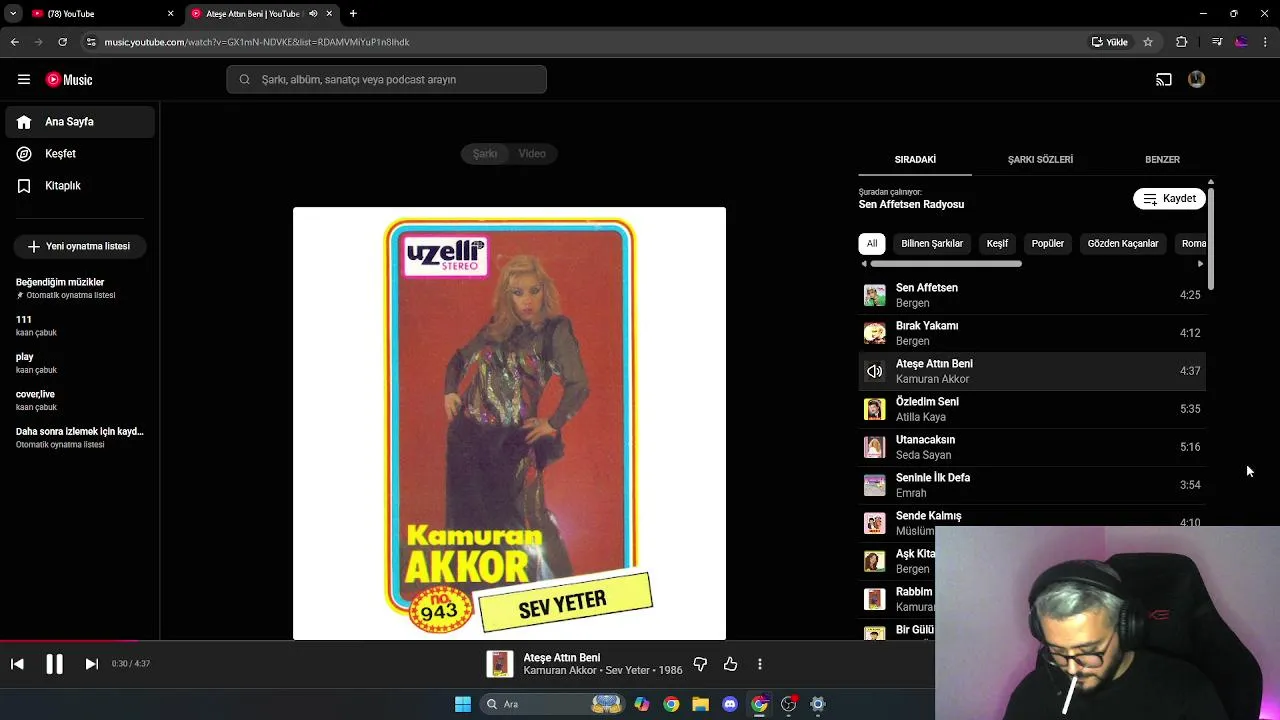Viewport: 1280px width, 720px height.
Task: Open Cast to device icon
Action: pyautogui.click(x=1164, y=79)
